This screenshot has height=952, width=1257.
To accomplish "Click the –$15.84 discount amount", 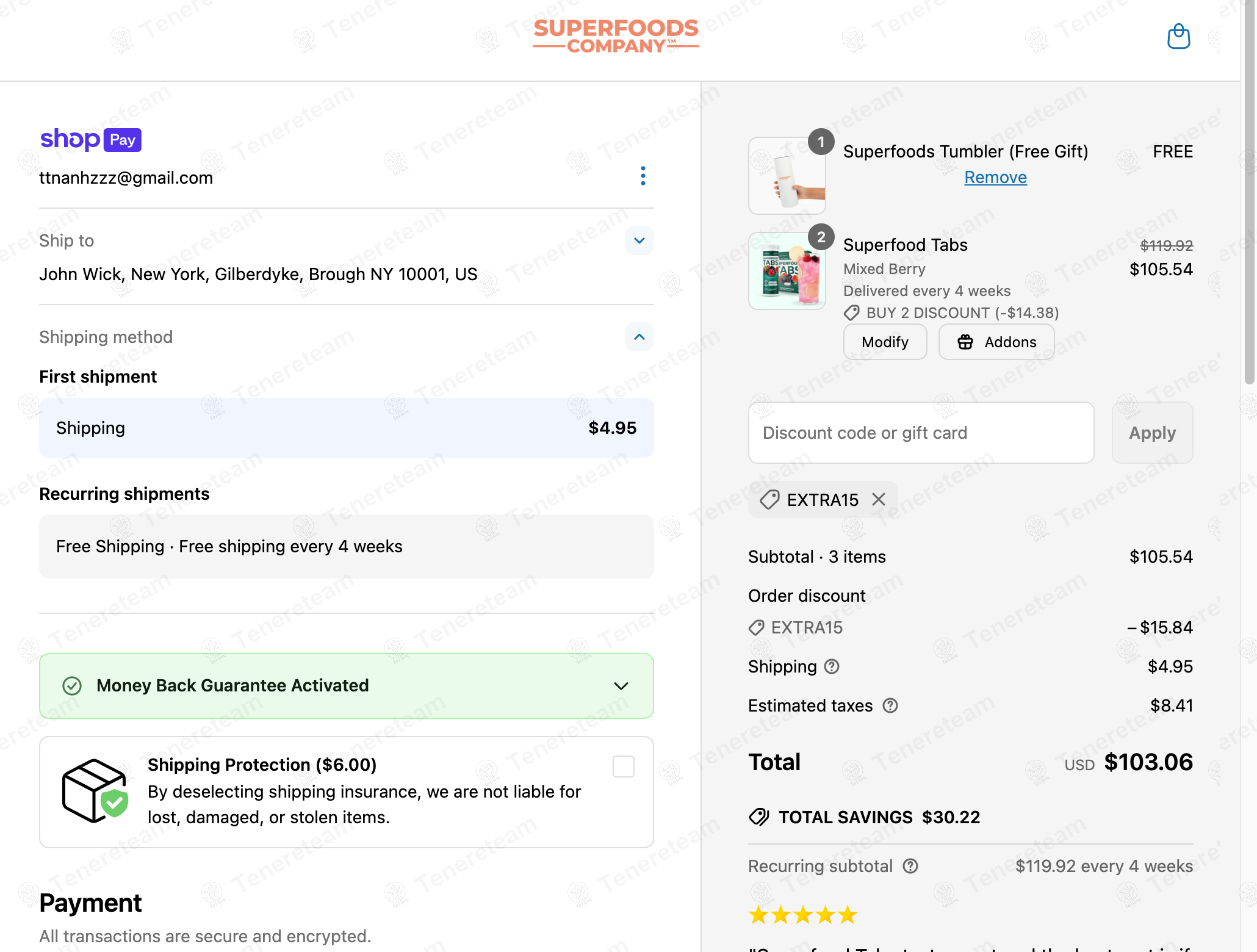I will tap(1159, 627).
